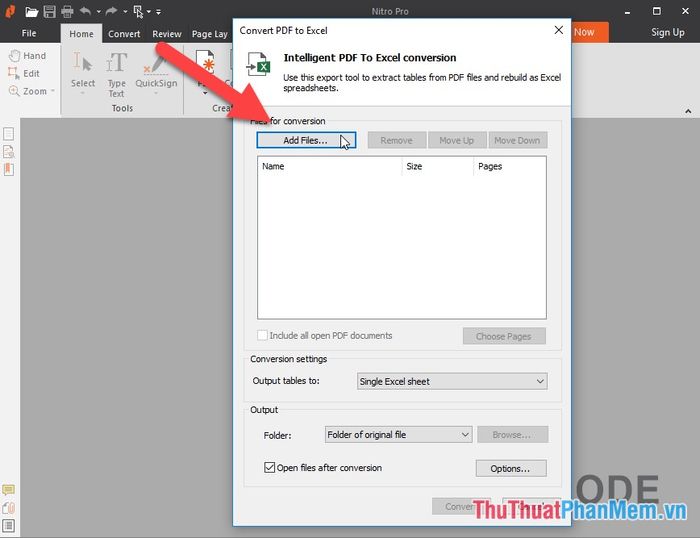Maximize the Nitro Pro window
The height and width of the screenshot is (538, 700).
(x=656, y=11)
